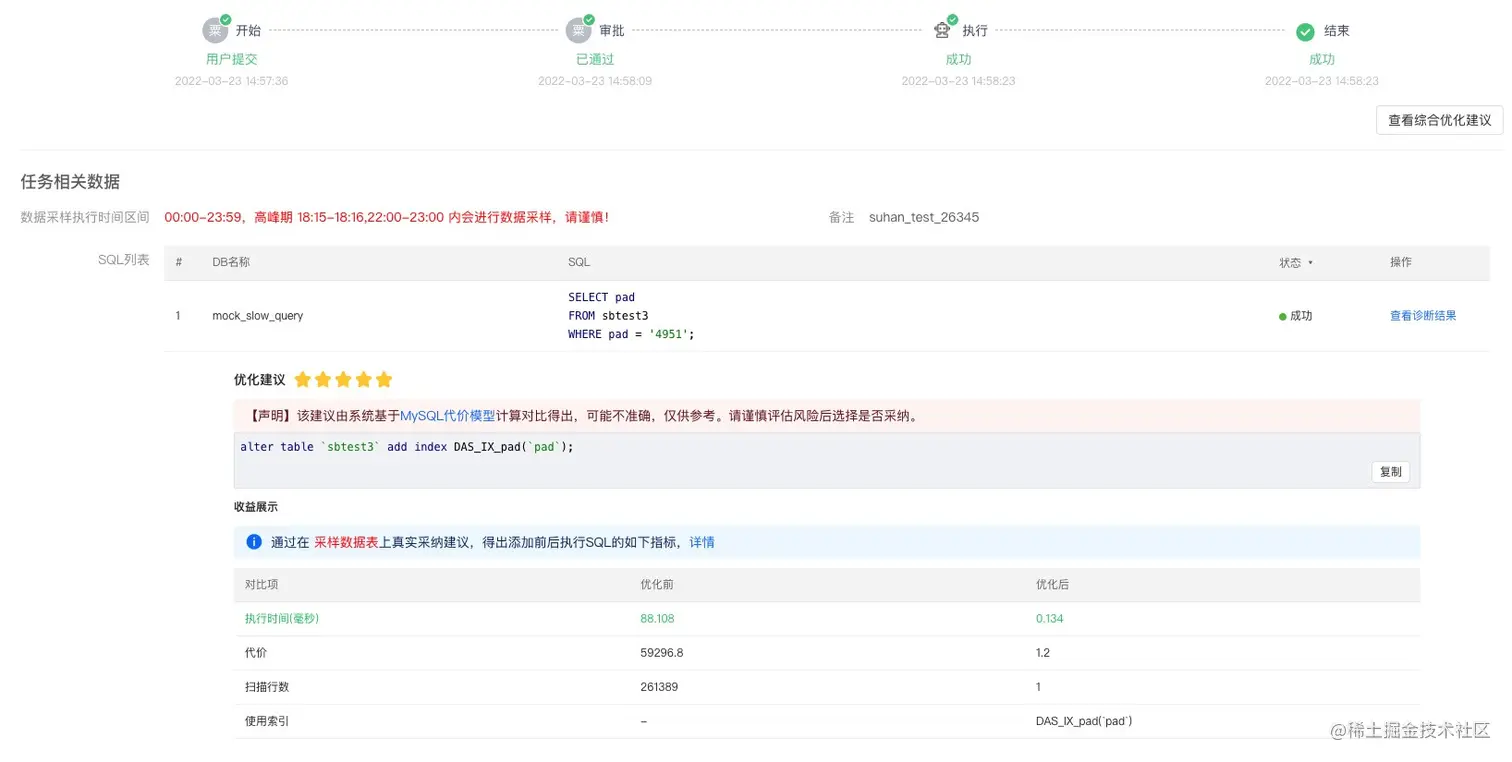Click the 88.108 before-optimization value
This screenshot has width=1512, height=762.
click(658, 619)
